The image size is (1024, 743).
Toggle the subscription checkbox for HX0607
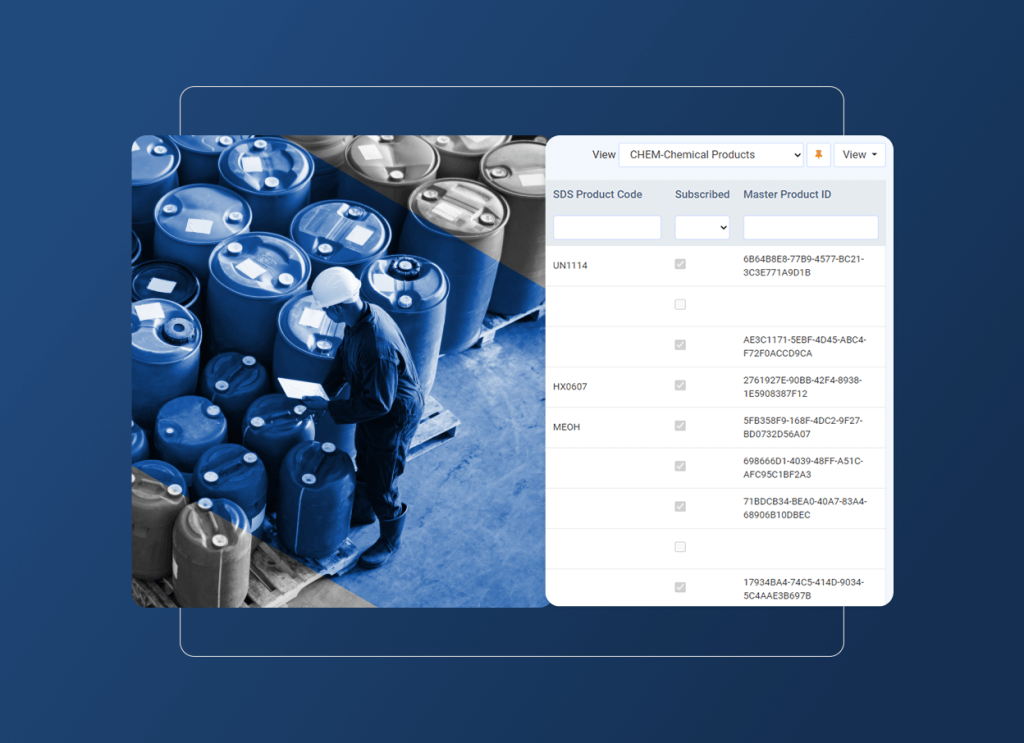(x=680, y=385)
